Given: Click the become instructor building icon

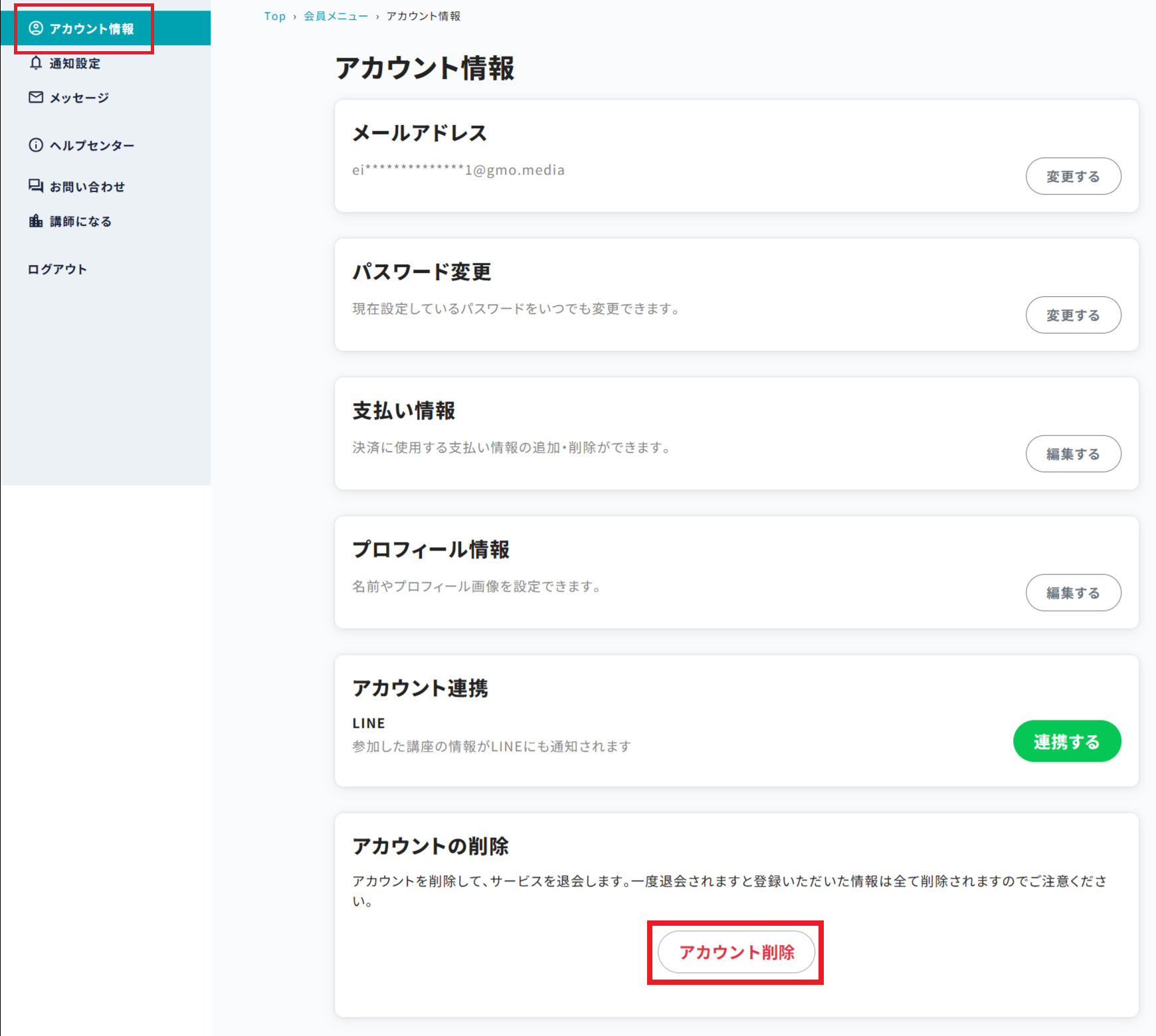Looking at the screenshot, I should [36, 221].
